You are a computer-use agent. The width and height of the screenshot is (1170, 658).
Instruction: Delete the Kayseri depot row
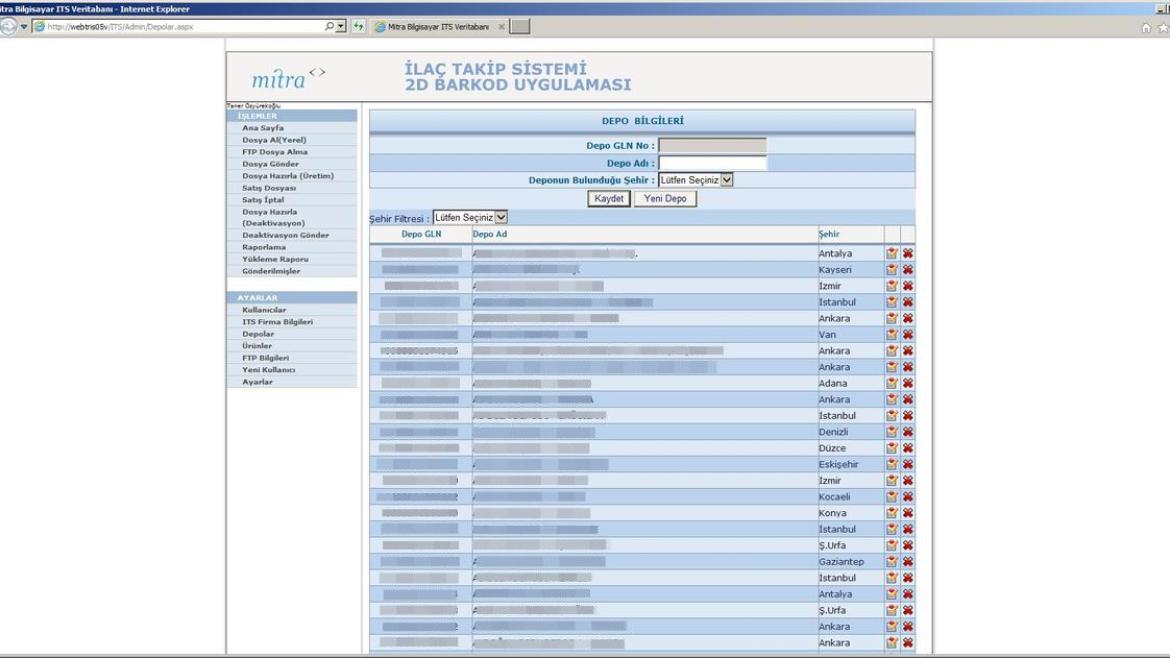point(907,269)
